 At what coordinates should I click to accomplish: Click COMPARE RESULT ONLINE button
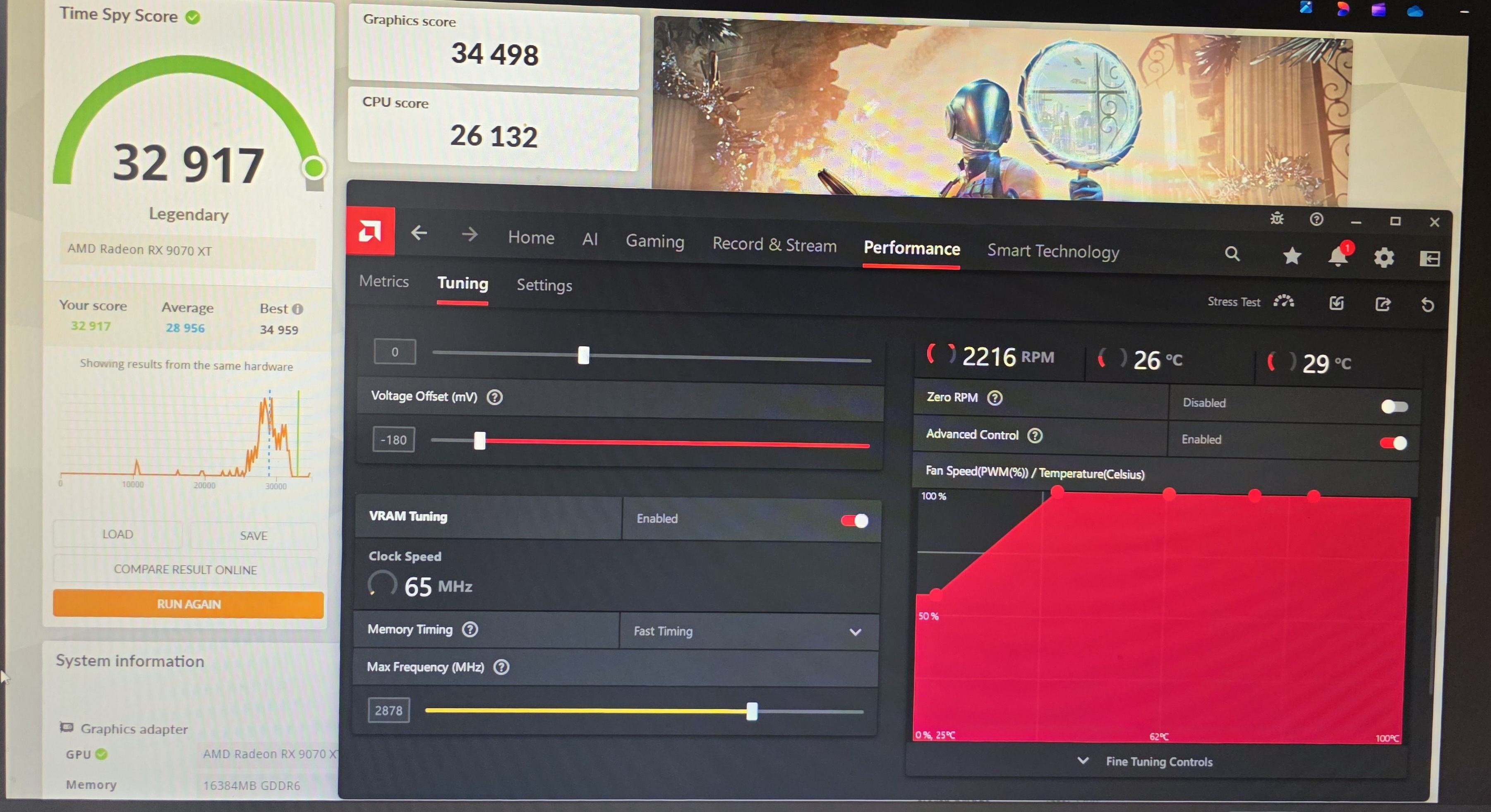tap(185, 570)
